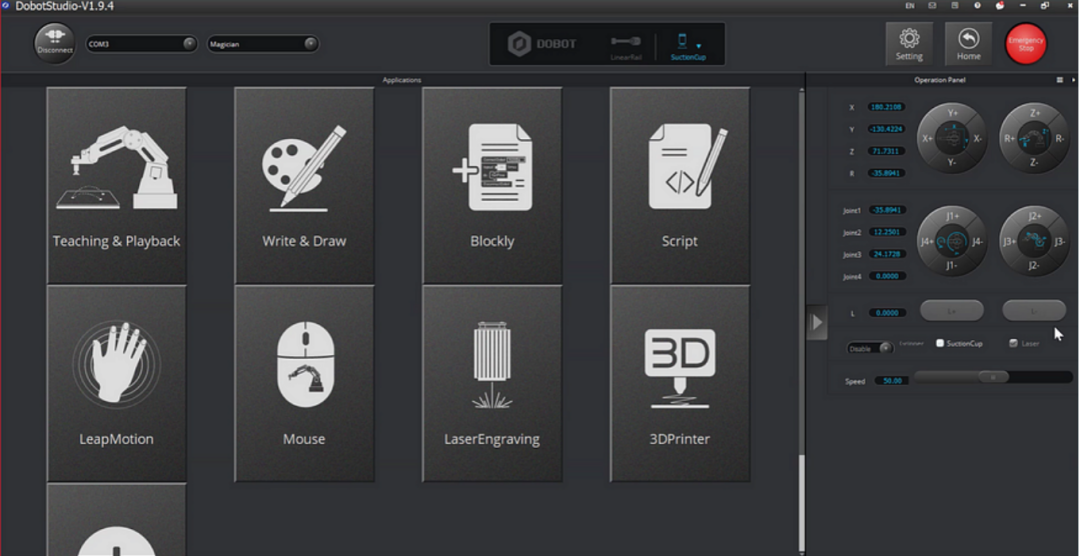Send the arm to Home position
This screenshot has height=556, width=1080.
tap(968, 44)
